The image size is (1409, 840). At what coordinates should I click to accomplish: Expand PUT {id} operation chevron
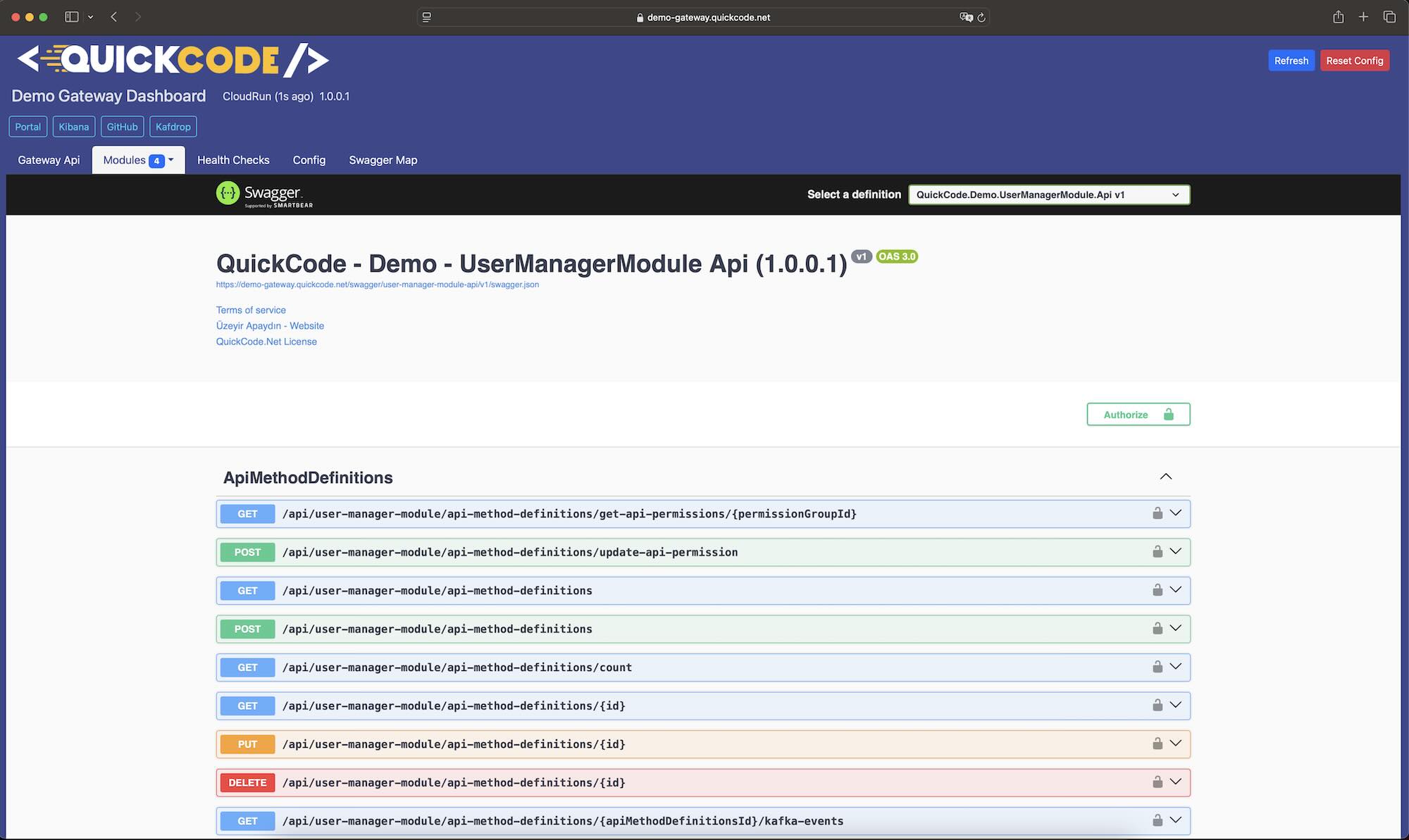[1176, 744]
